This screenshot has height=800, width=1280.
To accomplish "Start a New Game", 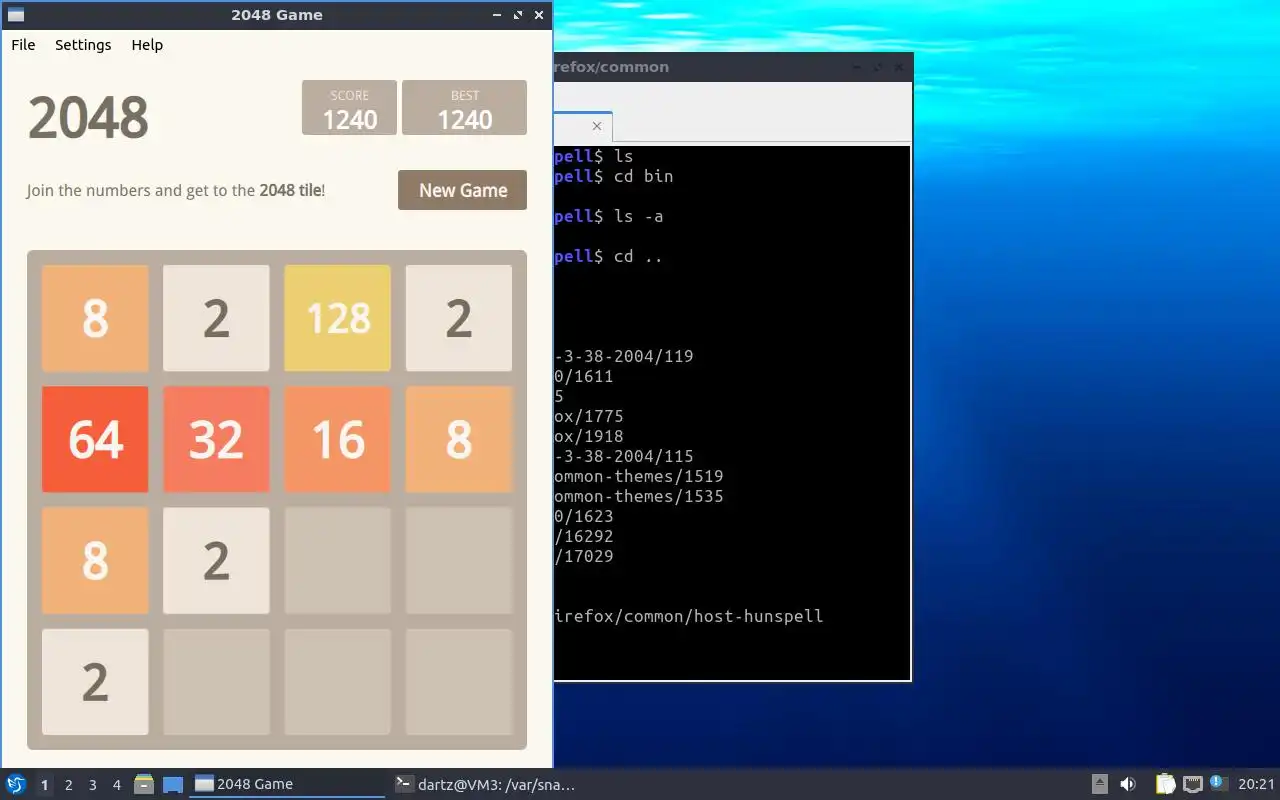I will coord(463,190).
